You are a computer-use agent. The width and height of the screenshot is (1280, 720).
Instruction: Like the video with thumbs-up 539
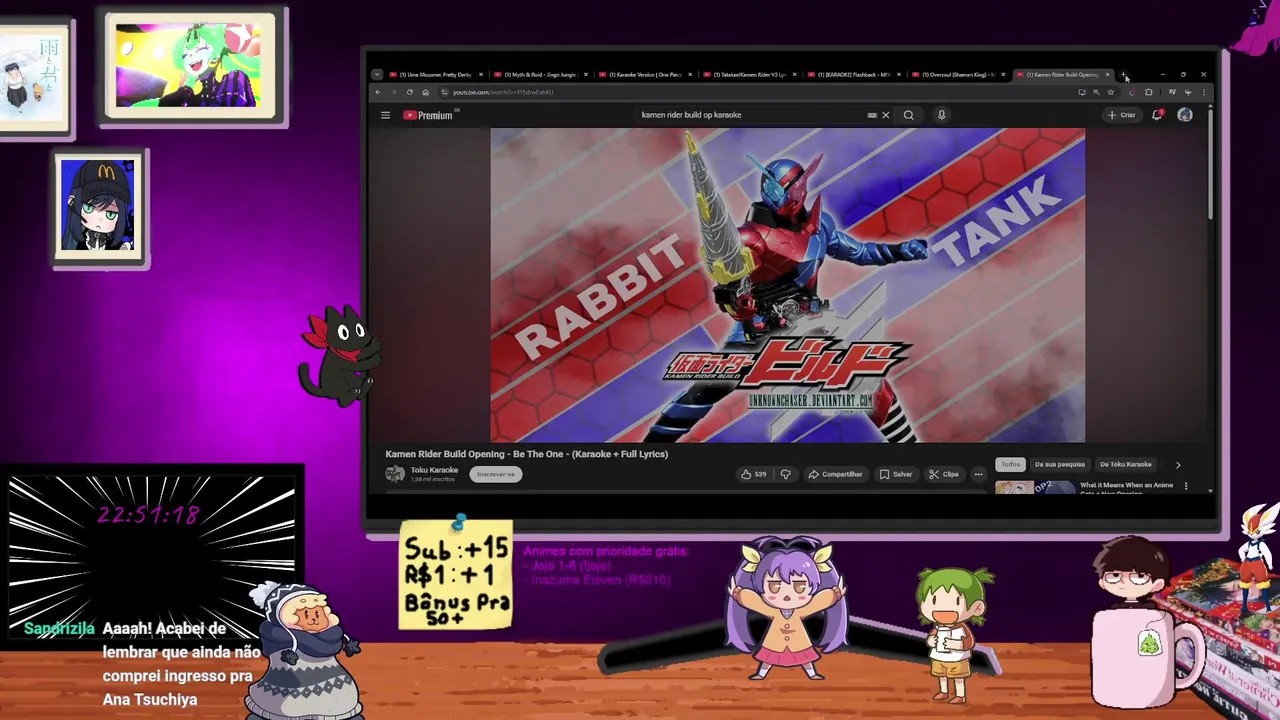pos(754,474)
